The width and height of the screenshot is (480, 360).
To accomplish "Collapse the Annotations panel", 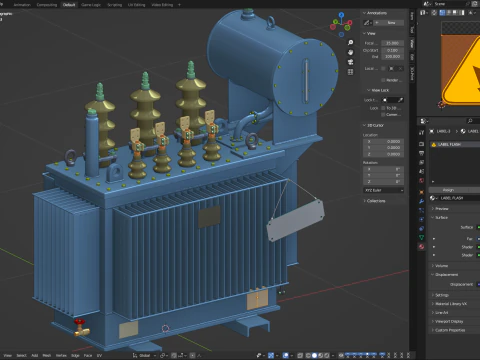I will click(375, 13).
